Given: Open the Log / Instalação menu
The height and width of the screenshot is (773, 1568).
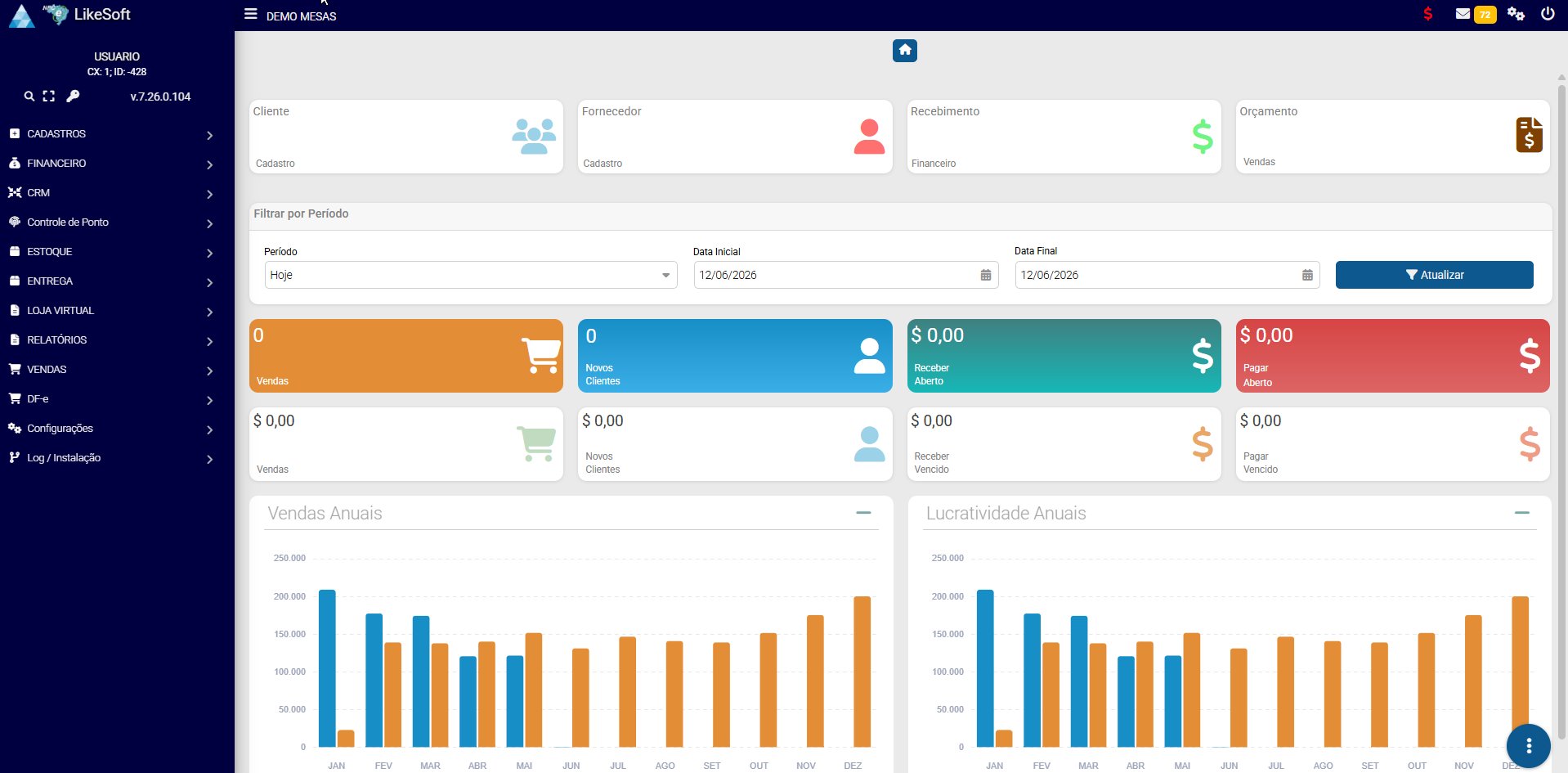Looking at the screenshot, I should 117,458.
